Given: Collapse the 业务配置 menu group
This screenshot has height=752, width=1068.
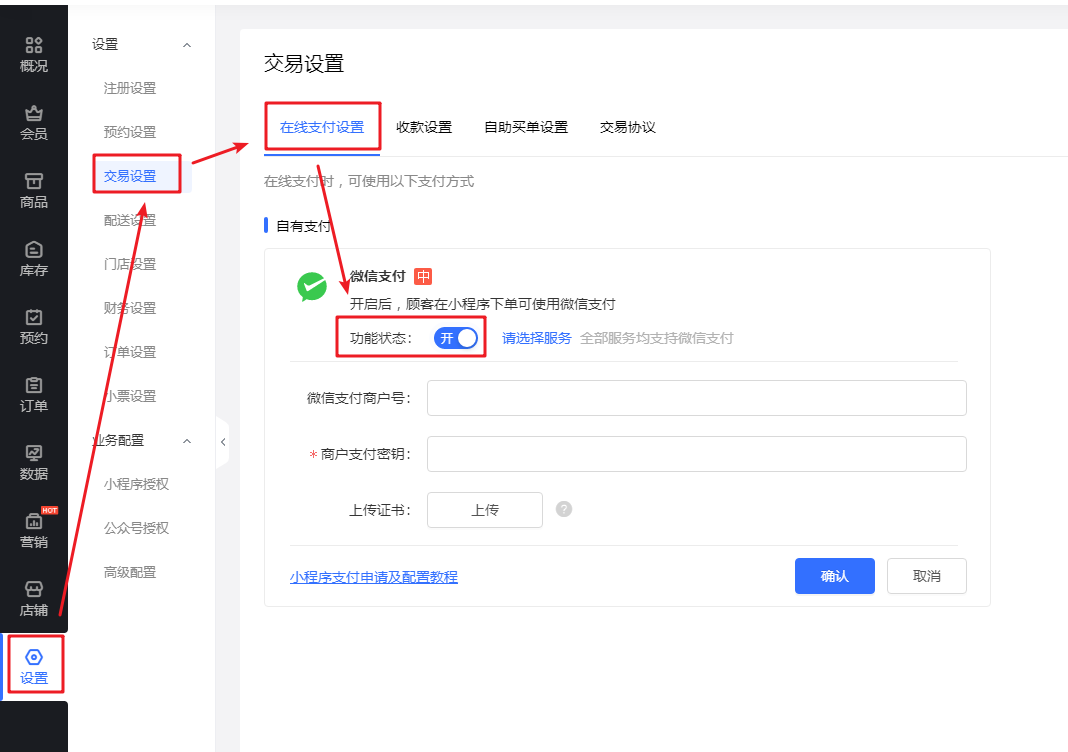Looking at the screenshot, I should pyautogui.click(x=187, y=441).
